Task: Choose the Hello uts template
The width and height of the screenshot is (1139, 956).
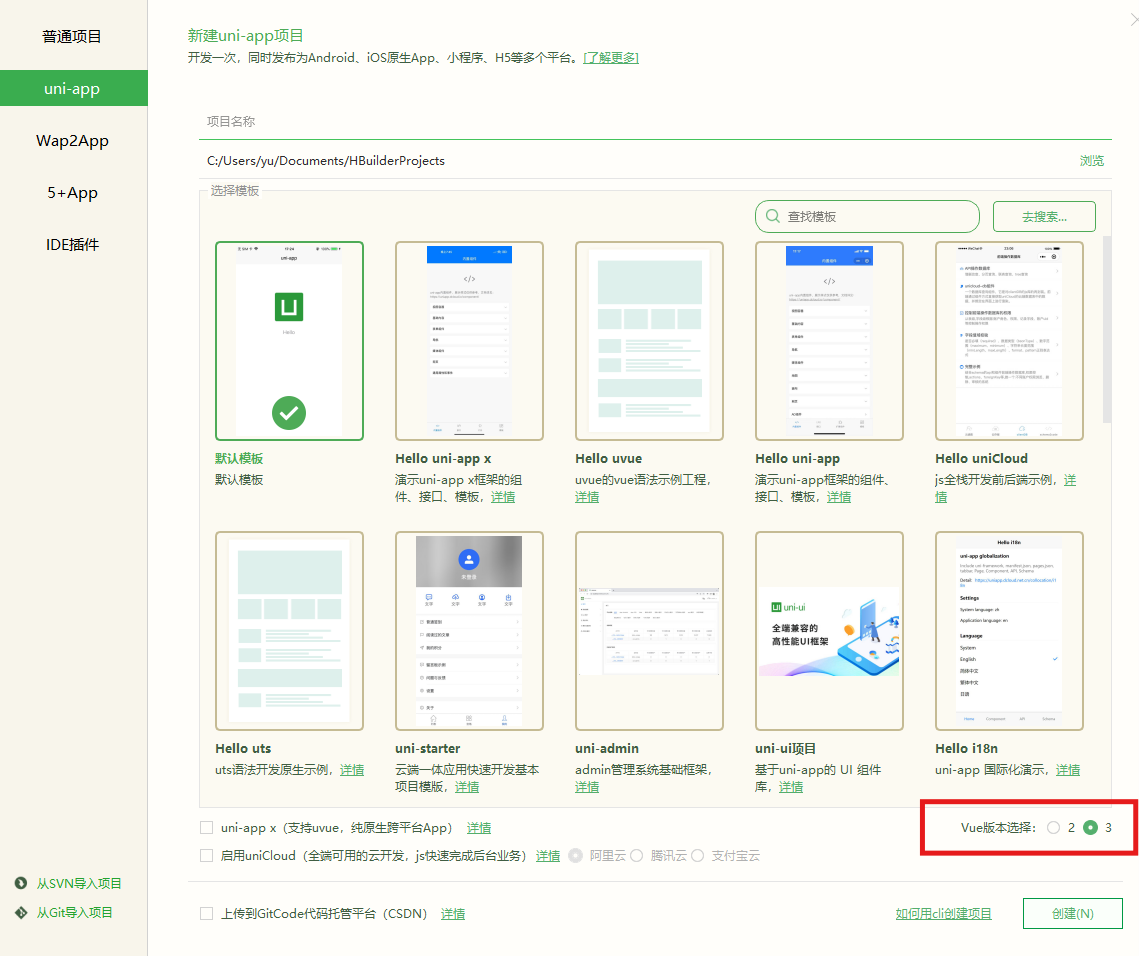Action: (x=289, y=631)
